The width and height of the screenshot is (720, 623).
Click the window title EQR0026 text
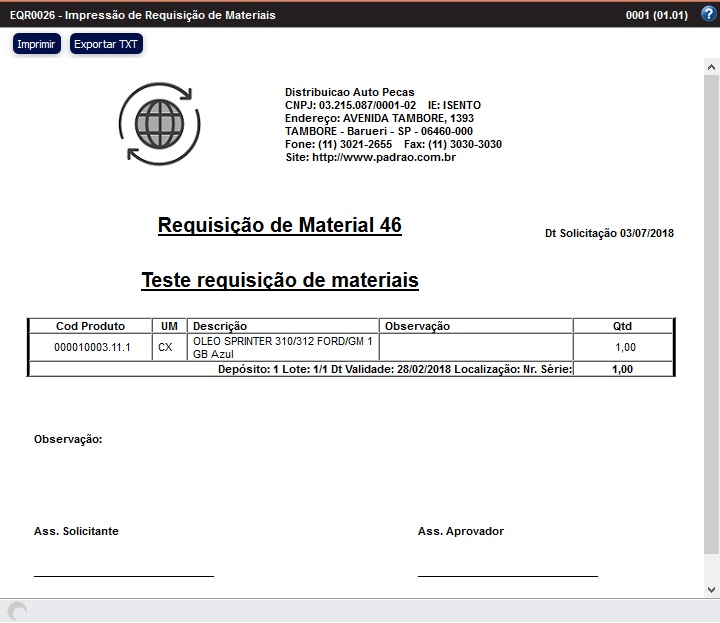tap(143, 15)
